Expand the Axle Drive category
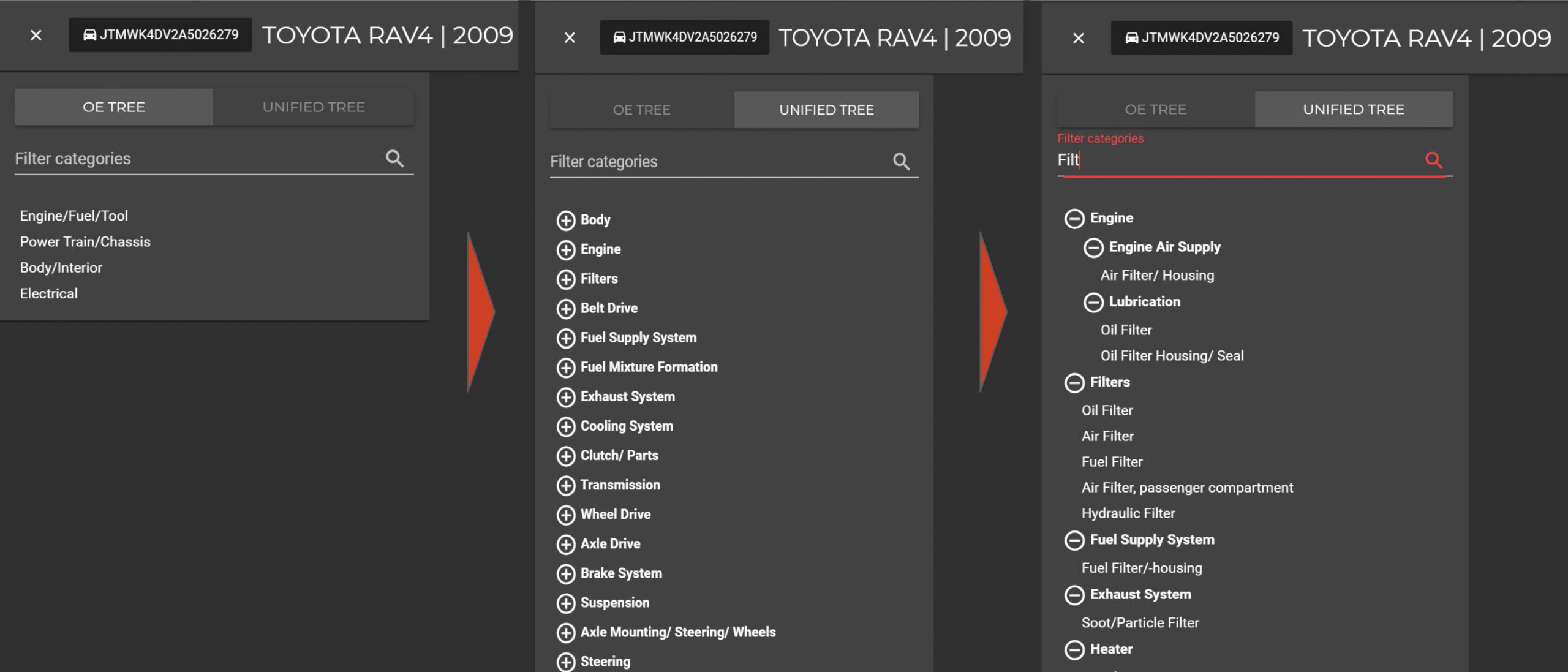 566,544
